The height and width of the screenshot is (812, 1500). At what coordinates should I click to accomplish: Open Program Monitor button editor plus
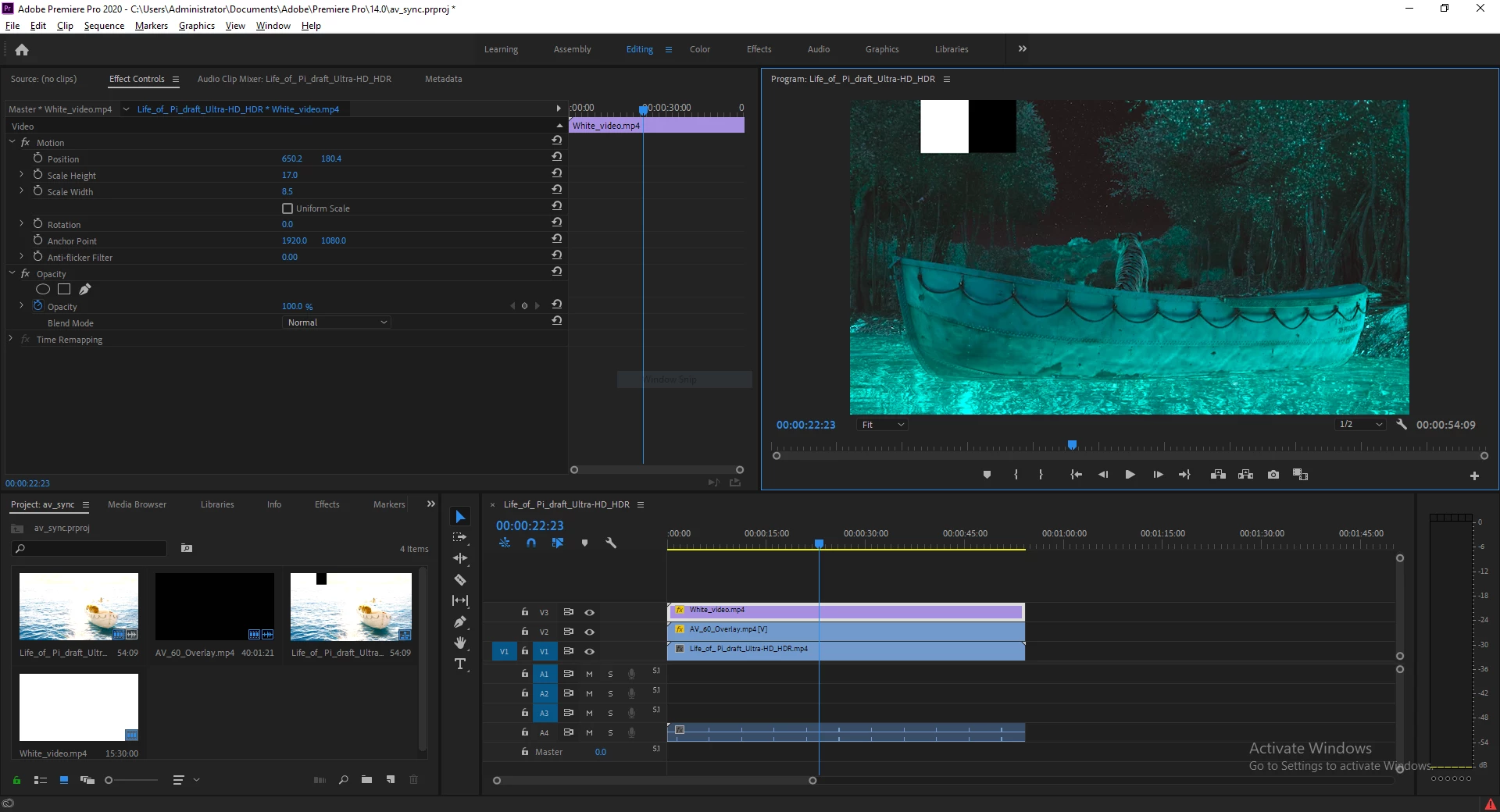pos(1474,475)
